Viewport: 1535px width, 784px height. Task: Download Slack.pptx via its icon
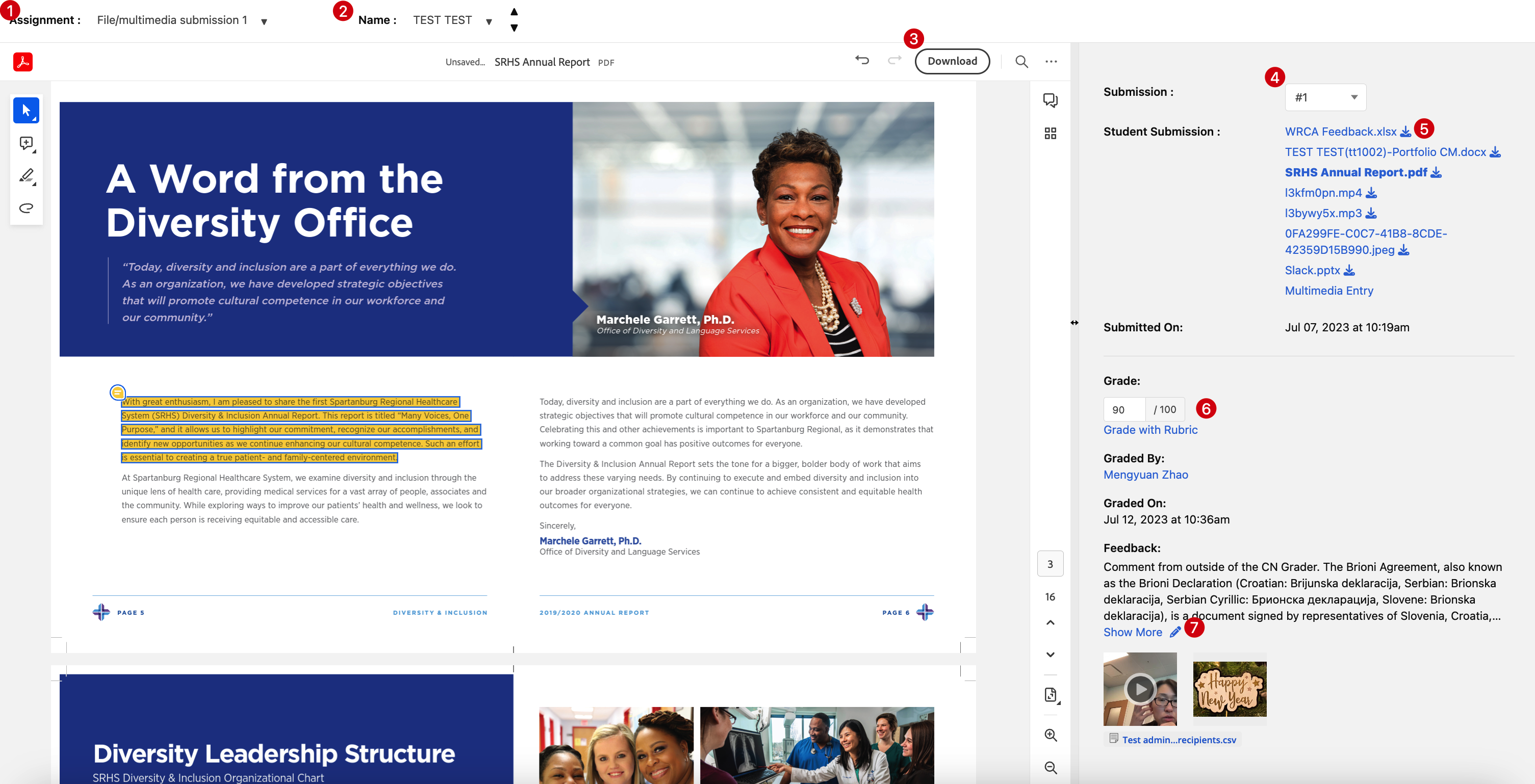[1349, 270]
